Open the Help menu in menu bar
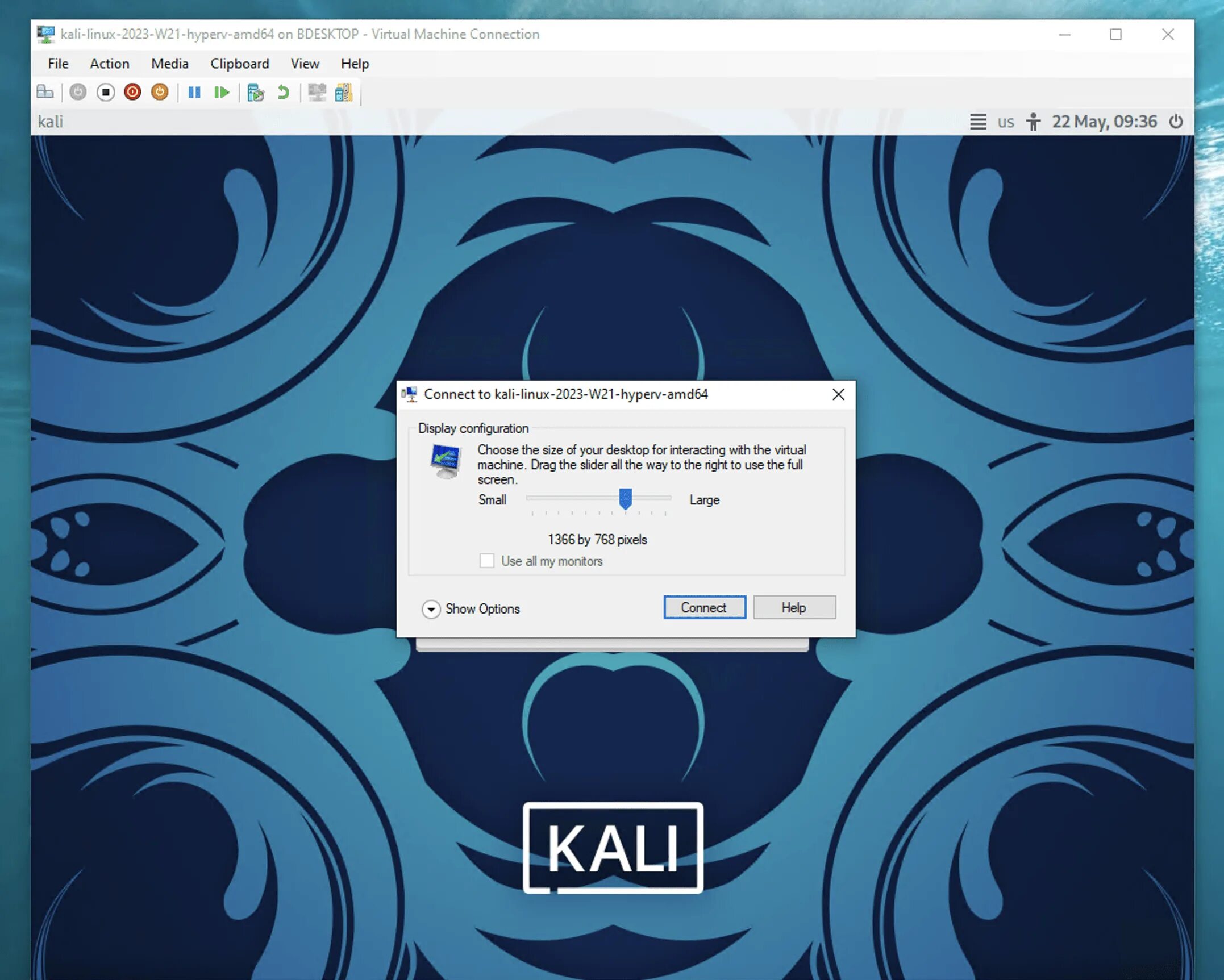1224x980 pixels. (x=355, y=64)
